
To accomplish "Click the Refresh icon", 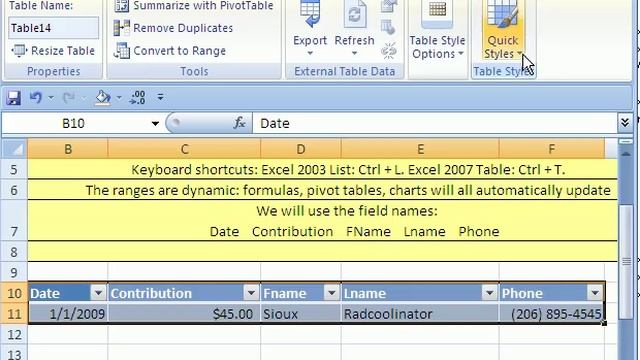I will (x=354, y=15).
